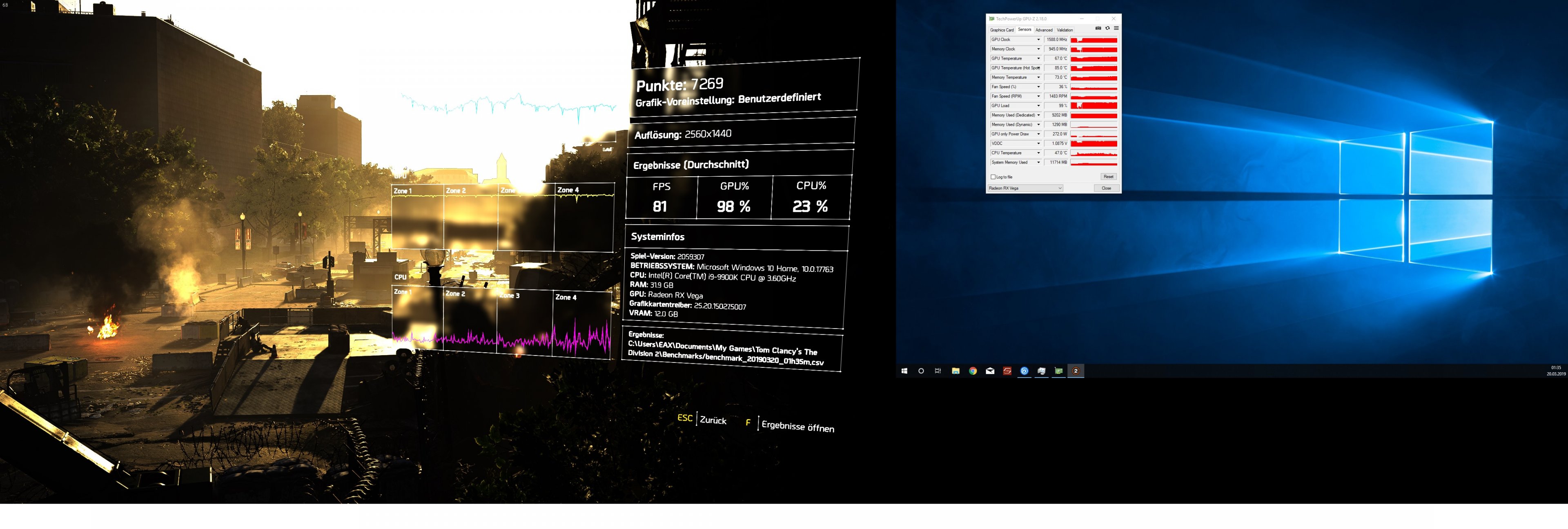Image resolution: width=1568 pixels, height=529 pixels.
Task: Open the Memory Clock sensor dropdown
Action: pos(1038,49)
